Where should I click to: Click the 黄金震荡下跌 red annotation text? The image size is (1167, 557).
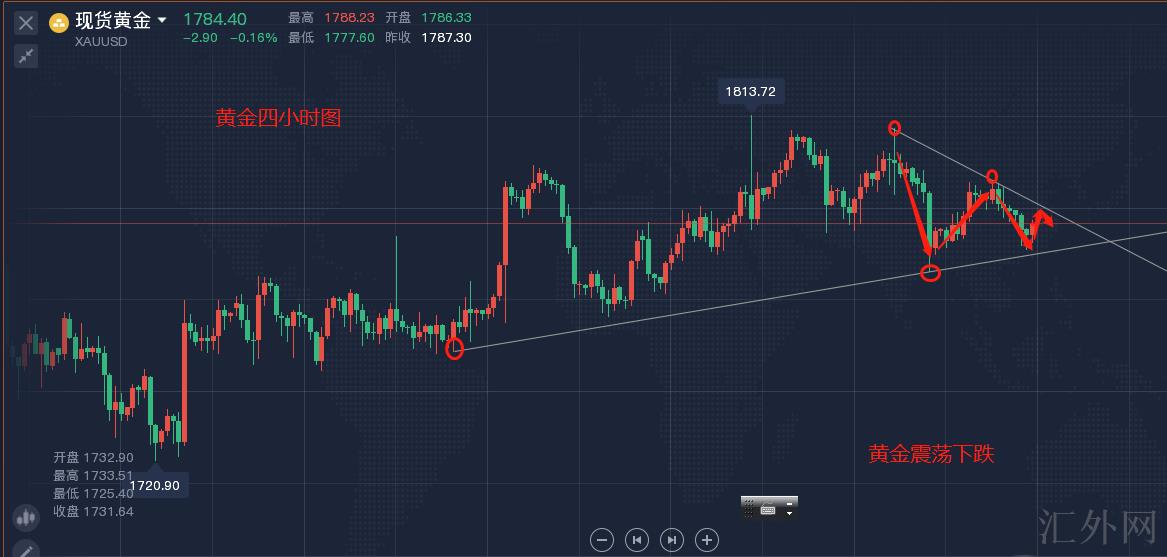point(931,455)
